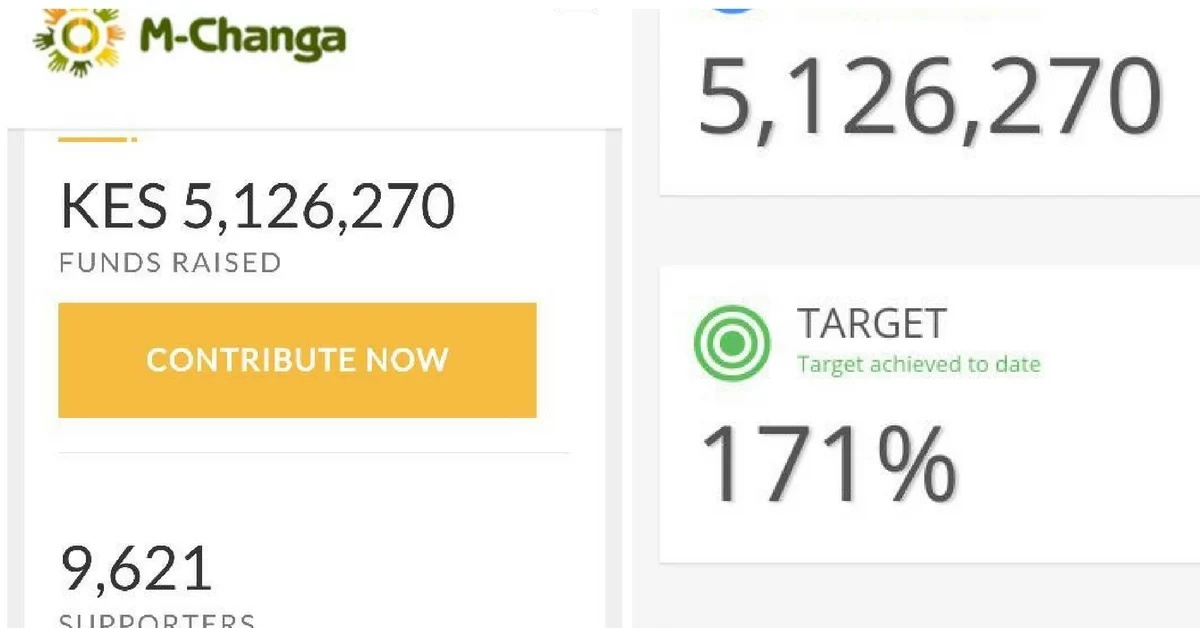Click empty area of the TARGET card
Screen dimensions: 1200x628
[x=1080, y=460]
